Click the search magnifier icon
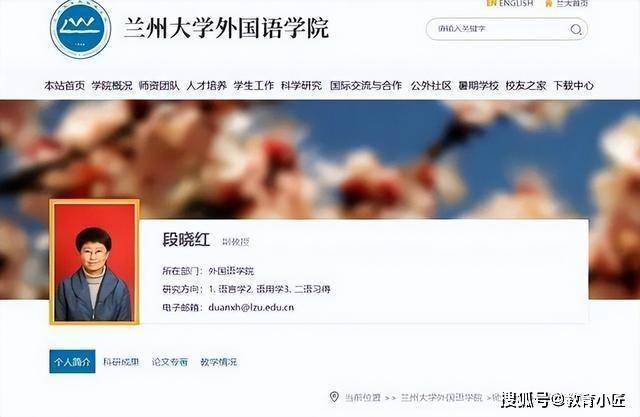 [x=576, y=29]
